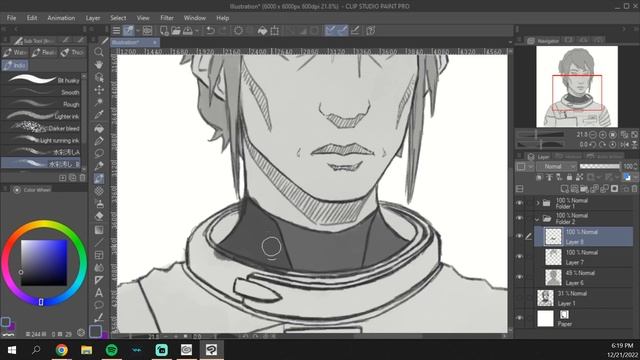
Task: Select the Ruler tool
Action: click(99, 280)
